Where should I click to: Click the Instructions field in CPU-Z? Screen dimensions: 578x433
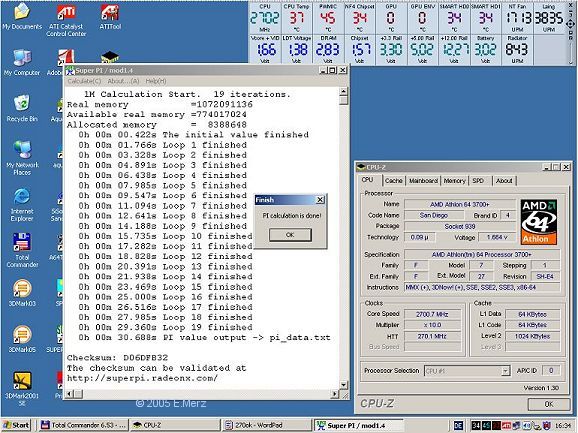482,287
